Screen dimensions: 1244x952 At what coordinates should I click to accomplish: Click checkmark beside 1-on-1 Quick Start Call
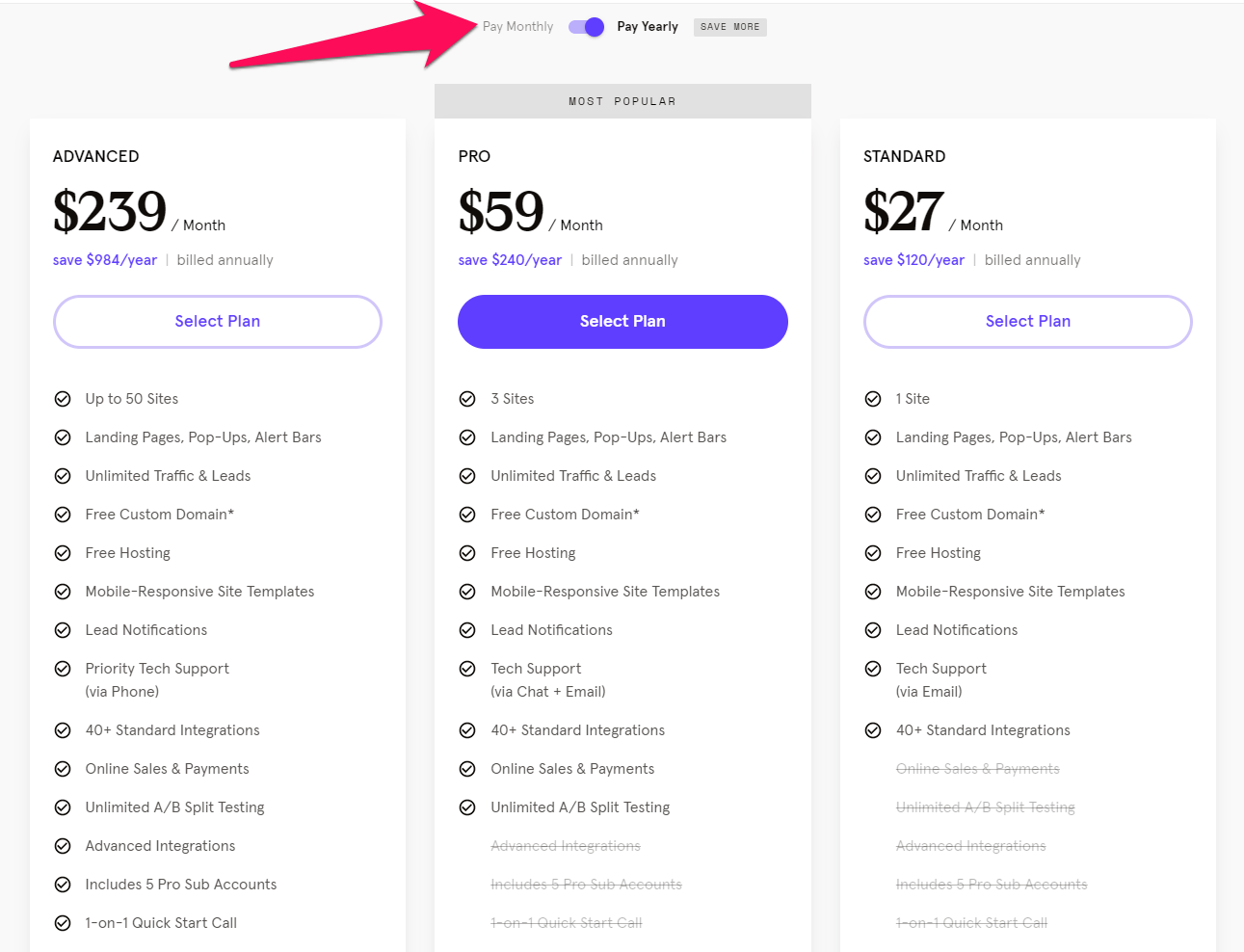point(63,923)
